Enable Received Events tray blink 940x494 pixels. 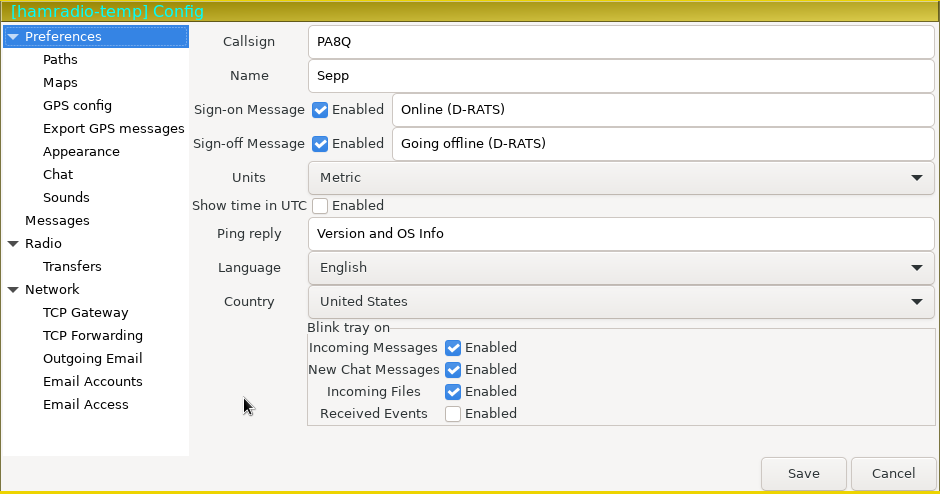(453, 414)
